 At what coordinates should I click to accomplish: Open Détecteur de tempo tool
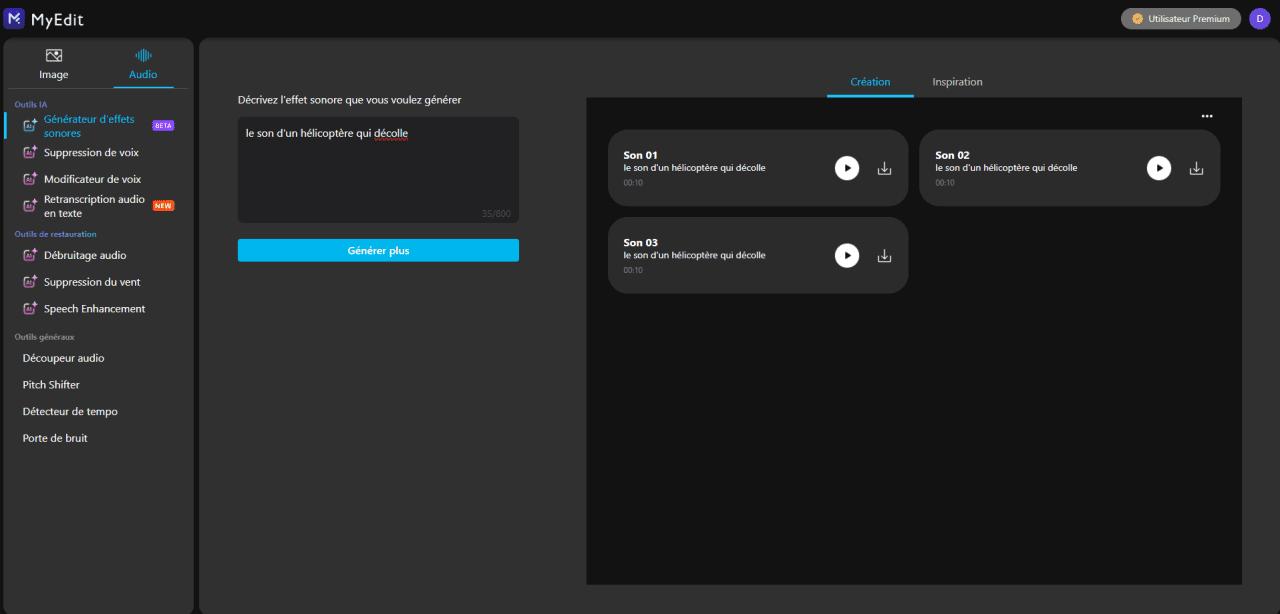pos(70,412)
